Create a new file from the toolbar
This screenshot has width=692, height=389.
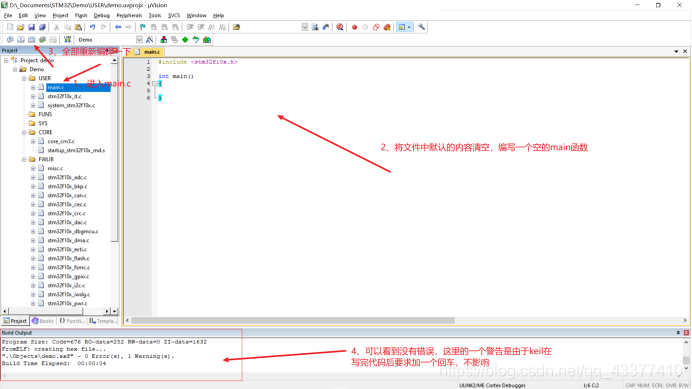click(x=10, y=27)
